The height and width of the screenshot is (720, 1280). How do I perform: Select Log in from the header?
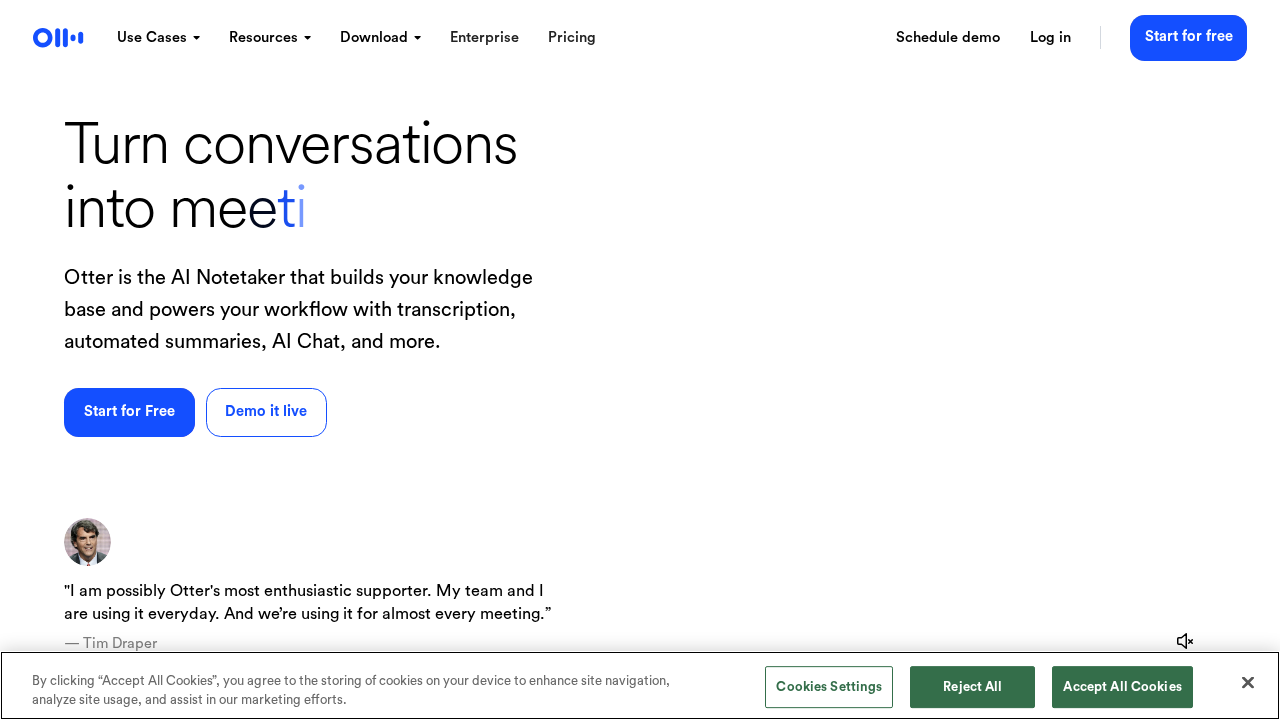(x=1050, y=38)
